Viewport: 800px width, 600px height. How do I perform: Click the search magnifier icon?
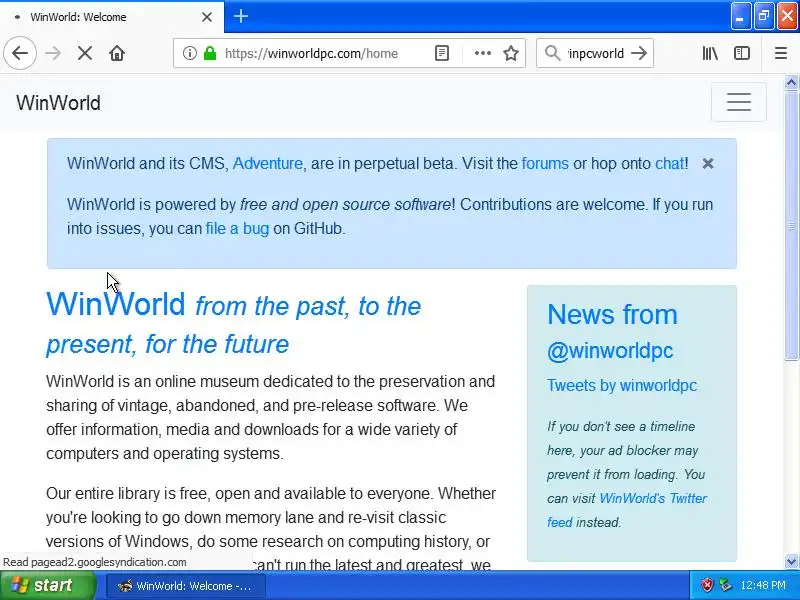click(x=552, y=53)
